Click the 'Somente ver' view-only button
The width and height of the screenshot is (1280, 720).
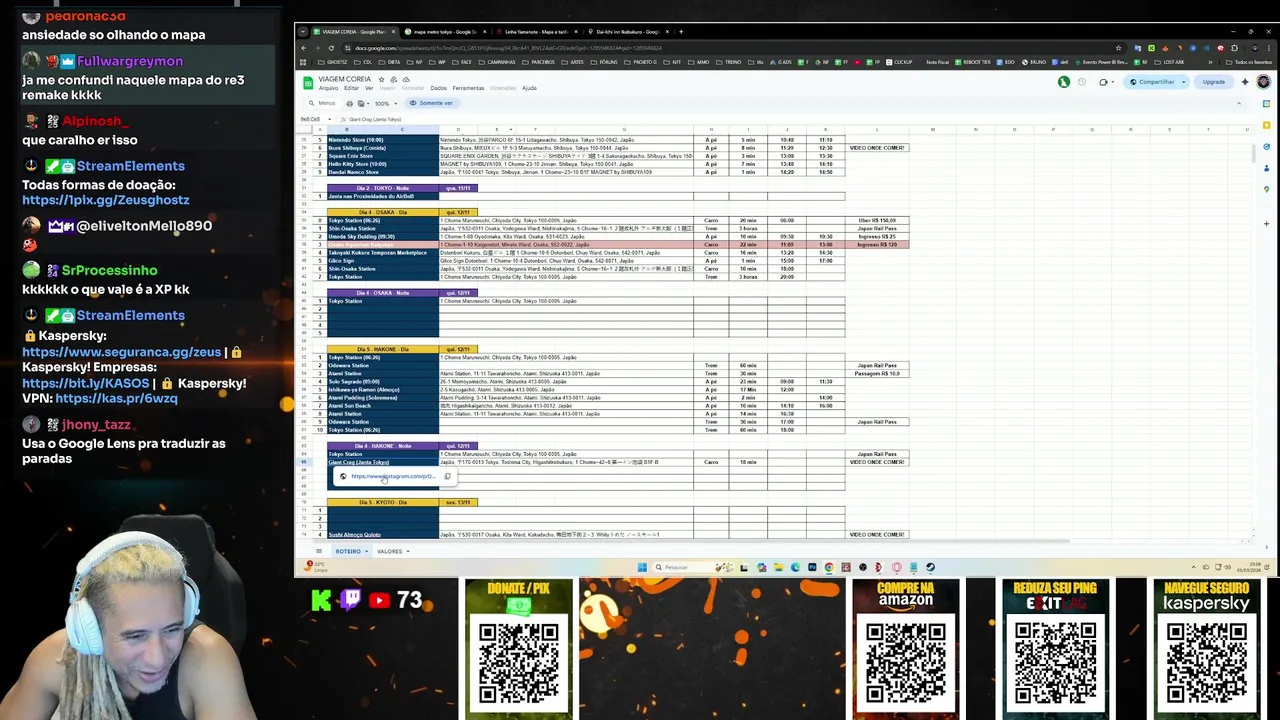pyautogui.click(x=431, y=103)
